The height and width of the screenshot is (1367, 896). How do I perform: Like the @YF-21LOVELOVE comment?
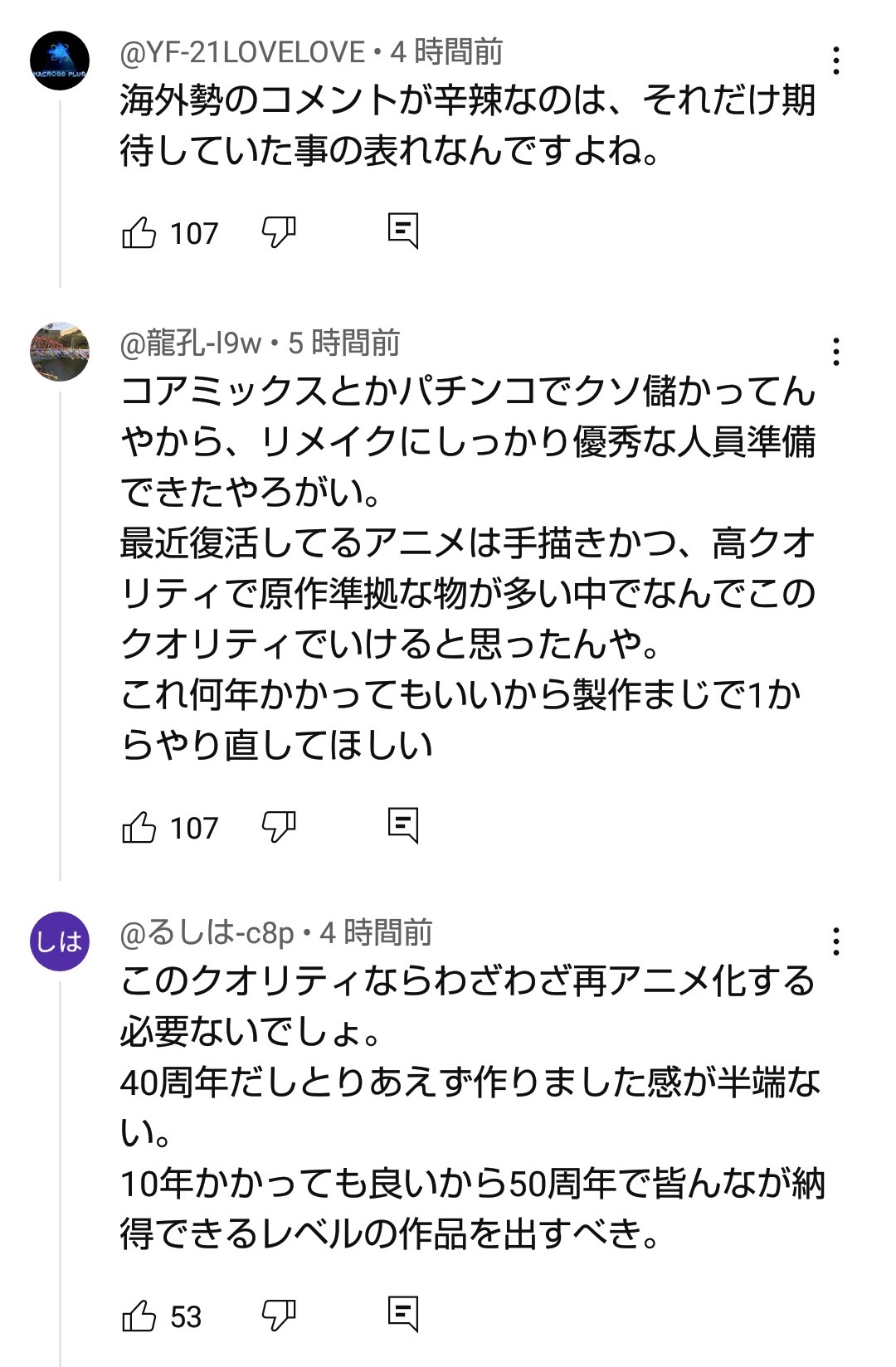point(139,233)
